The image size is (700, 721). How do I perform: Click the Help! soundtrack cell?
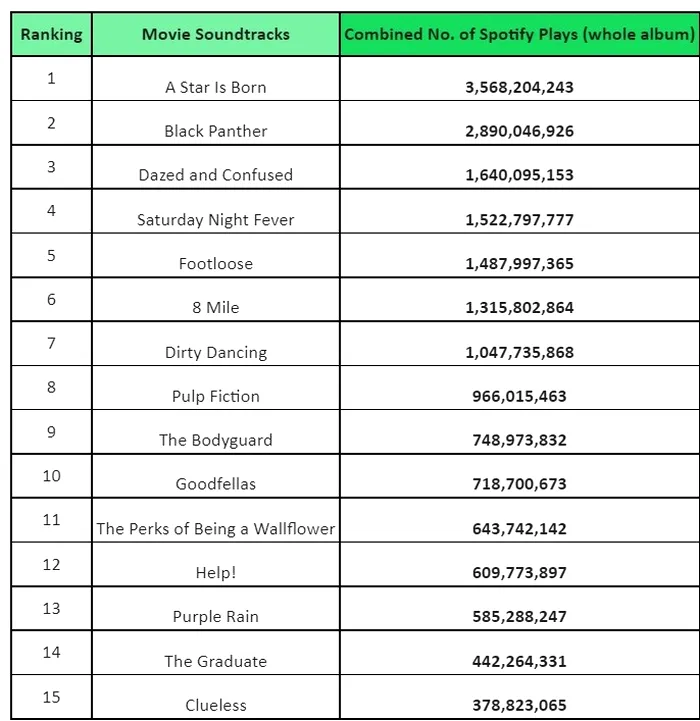tap(215, 573)
